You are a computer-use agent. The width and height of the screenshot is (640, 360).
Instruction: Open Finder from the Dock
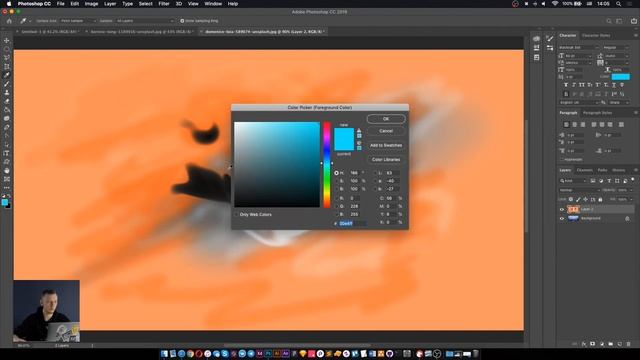(x=164, y=353)
